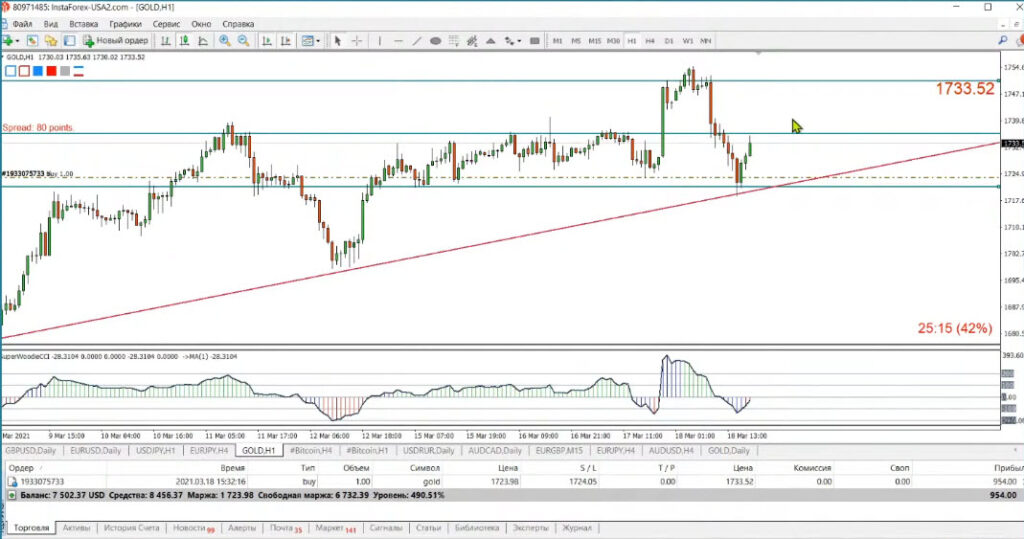Switch to USDRUR,Daily chart tab
This screenshot has height=539, width=1024.
[428, 451]
